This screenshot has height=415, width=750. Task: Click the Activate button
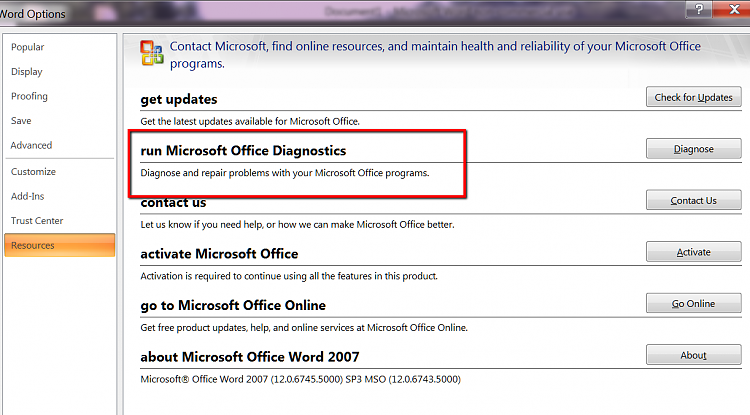click(x=694, y=252)
